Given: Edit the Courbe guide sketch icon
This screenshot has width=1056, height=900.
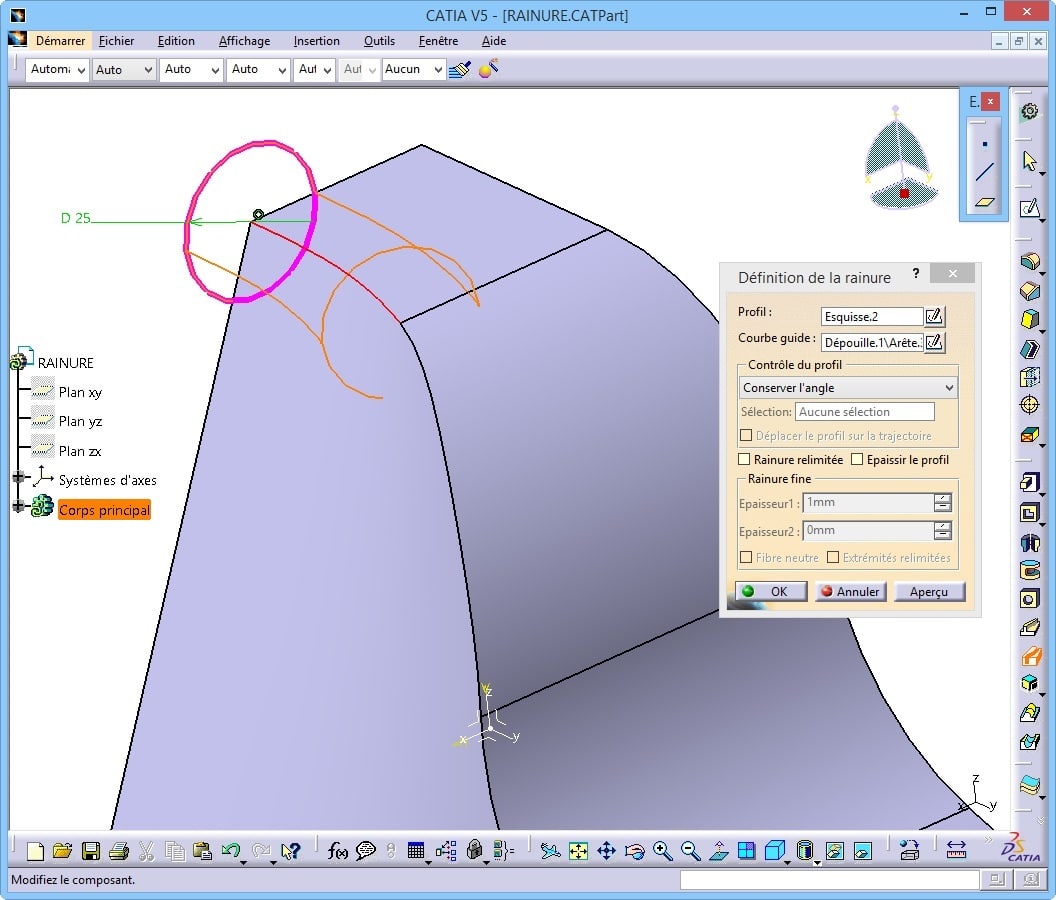Looking at the screenshot, I should point(934,342).
